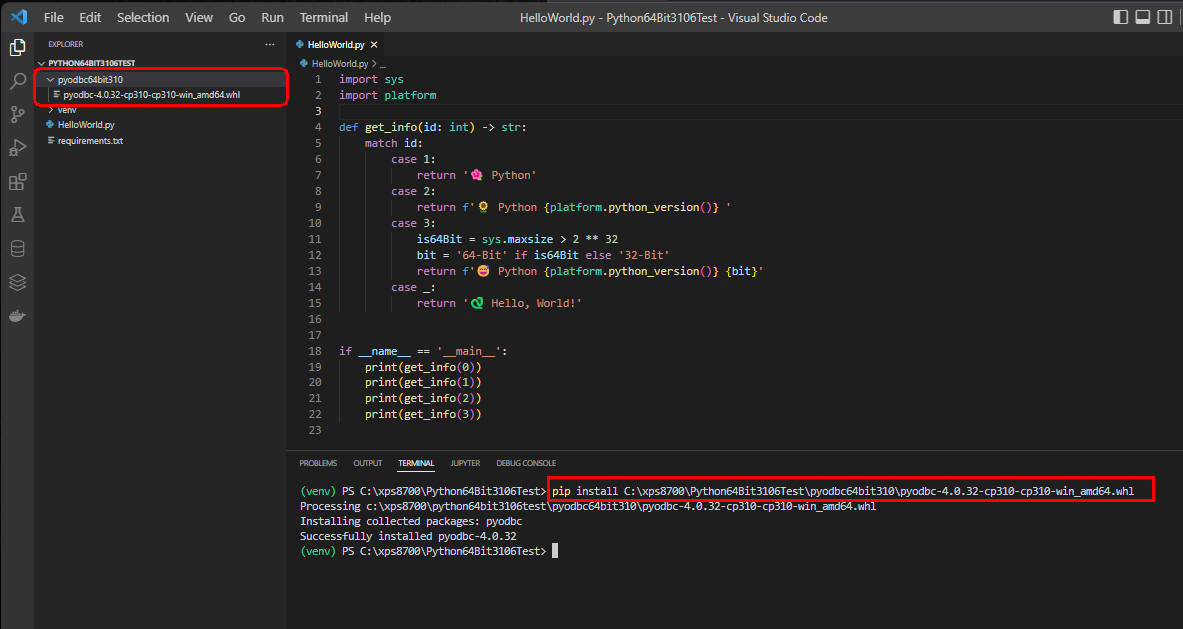Open the File menu
The image size is (1183, 629).
tap(54, 17)
